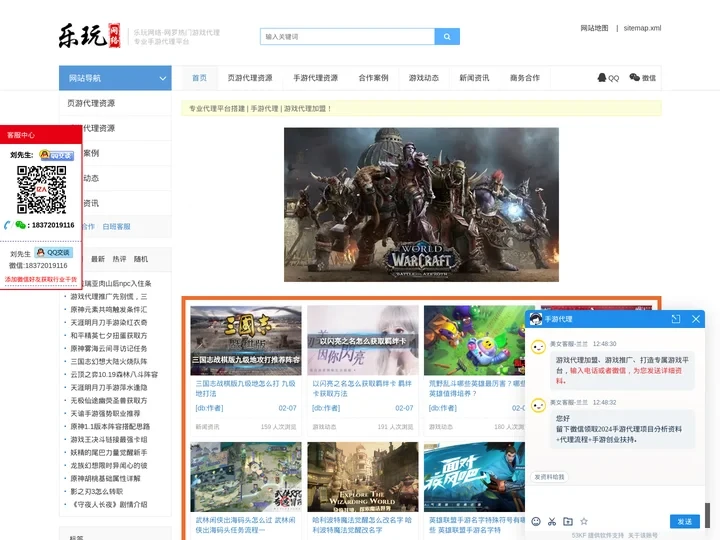Open the 游戏动态 nav tab
Viewport: 720px width, 540px height.
(x=424, y=78)
